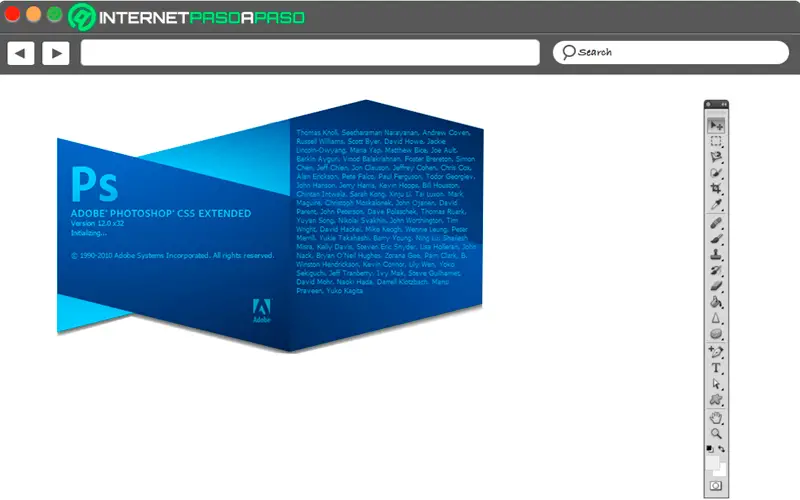Select the Eyedropper tool
The width and height of the screenshot is (800, 500).
(x=716, y=205)
